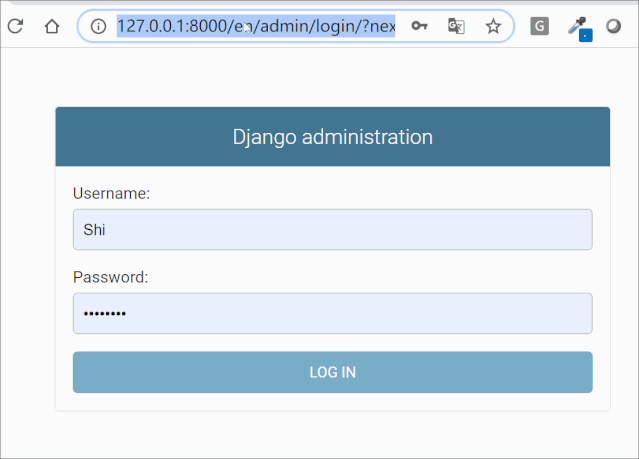Screen dimensions: 639x459
Task: Click the Password label
Action: pyautogui.click(x=110, y=277)
